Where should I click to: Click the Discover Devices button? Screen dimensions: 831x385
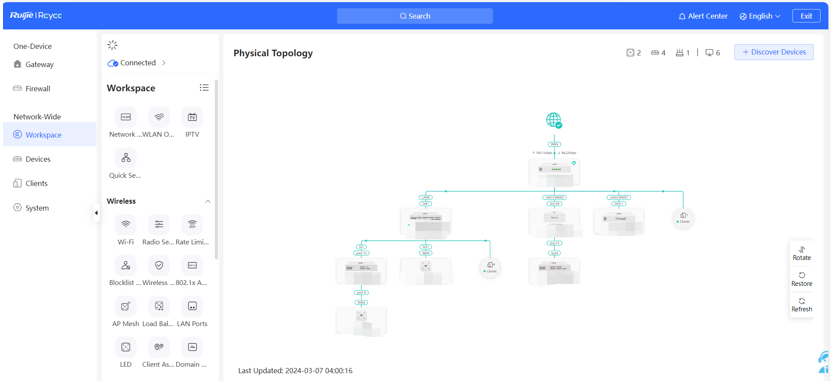[774, 52]
